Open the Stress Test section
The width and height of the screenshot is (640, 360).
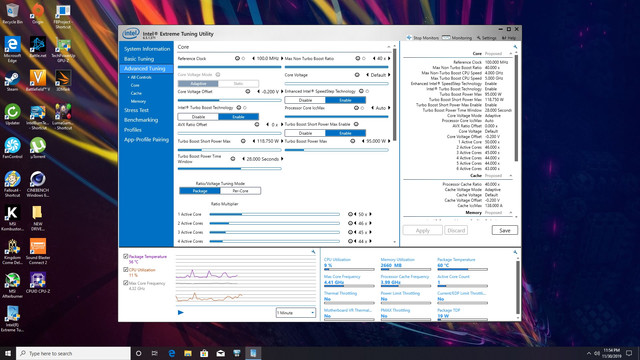pos(136,110)
